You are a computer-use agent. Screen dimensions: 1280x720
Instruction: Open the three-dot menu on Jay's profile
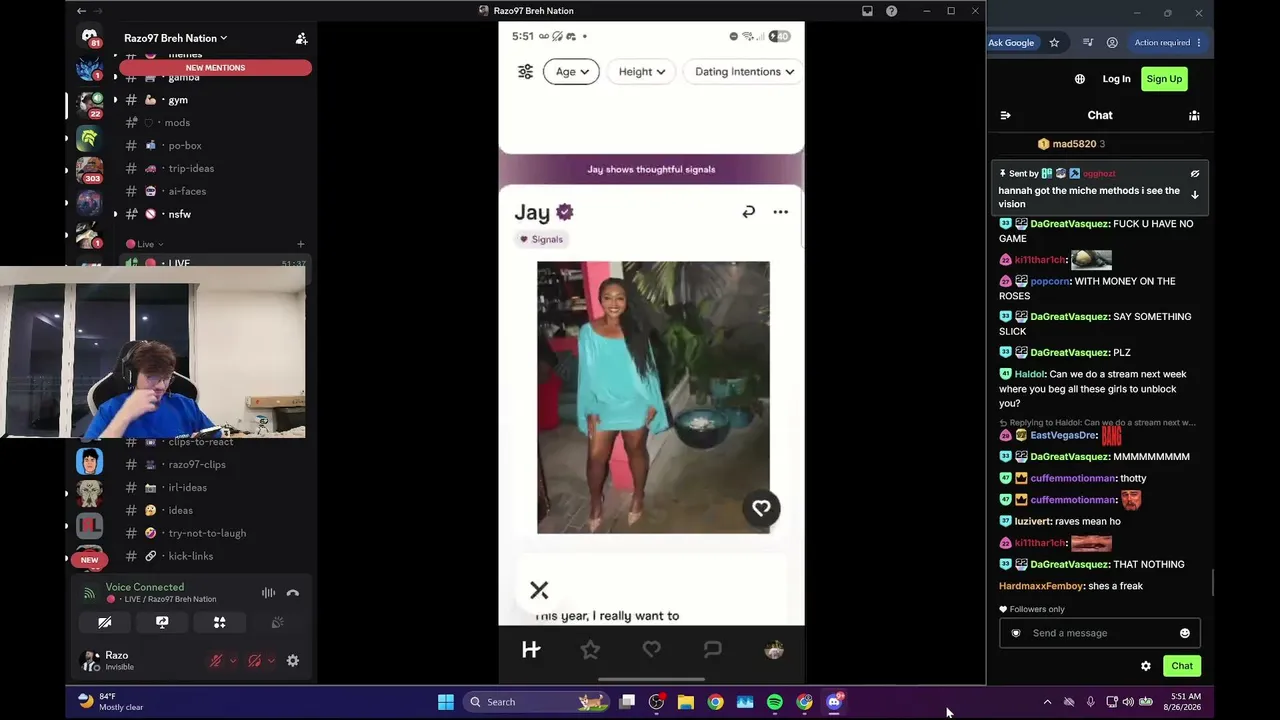(x=780, y=212)
